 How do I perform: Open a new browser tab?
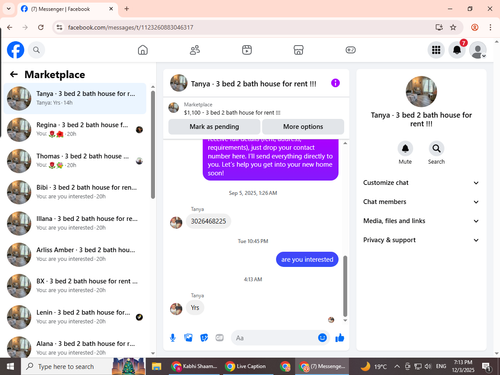(127, 9)
